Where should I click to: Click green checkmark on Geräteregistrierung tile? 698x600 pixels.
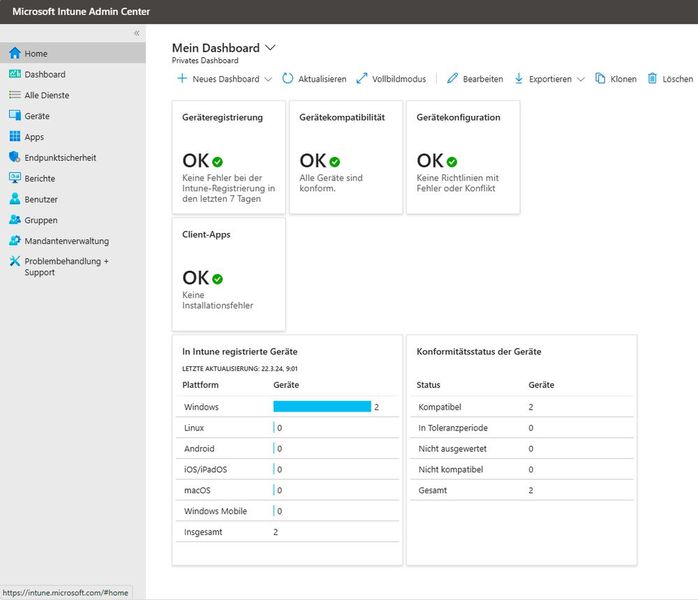[x=217, y=162]
